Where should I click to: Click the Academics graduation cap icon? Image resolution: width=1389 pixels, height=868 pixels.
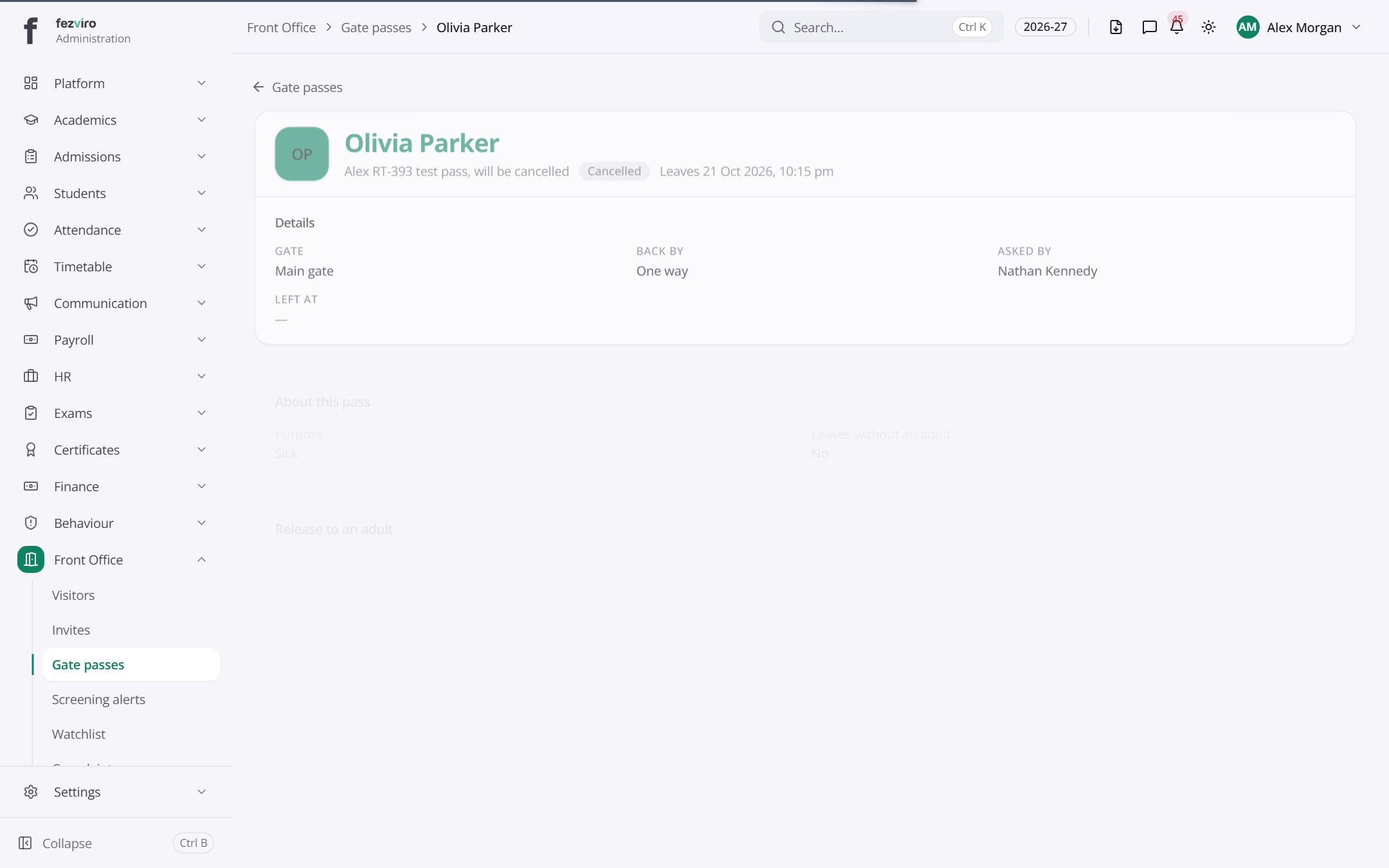coord(31,120)
